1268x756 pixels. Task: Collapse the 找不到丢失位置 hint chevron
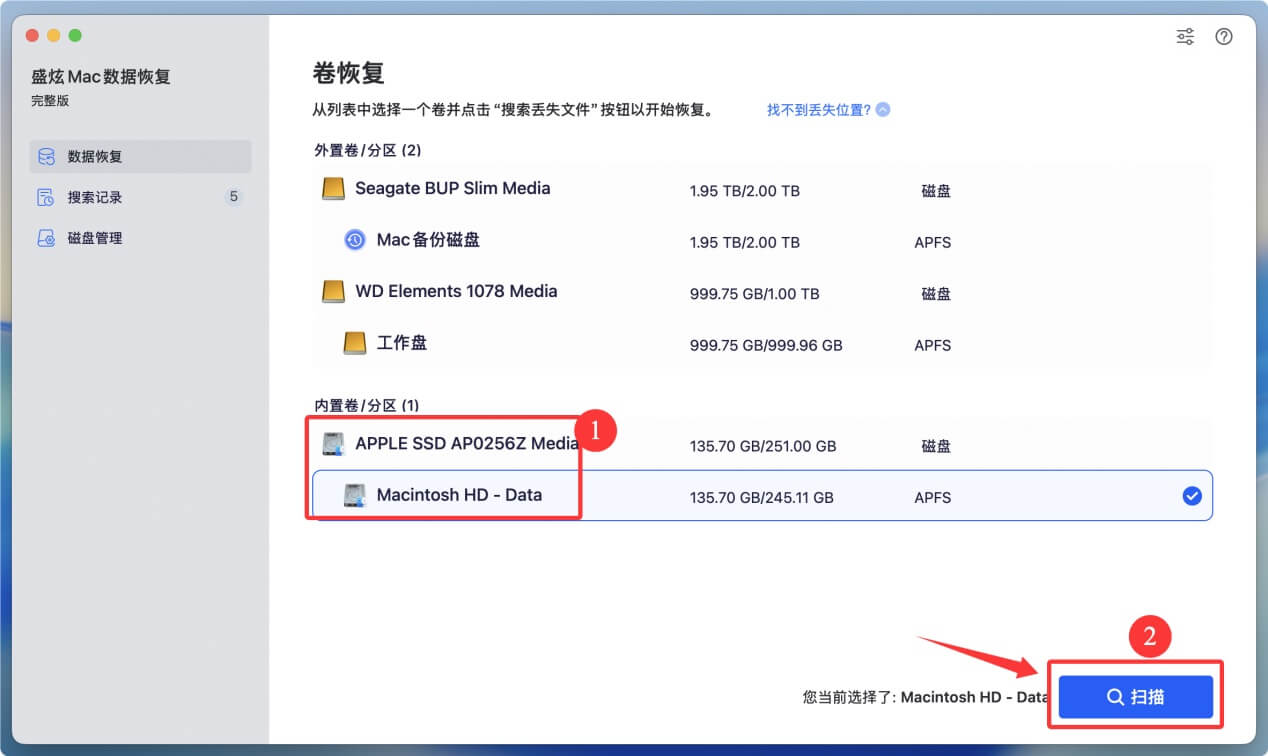click(881, 109)
